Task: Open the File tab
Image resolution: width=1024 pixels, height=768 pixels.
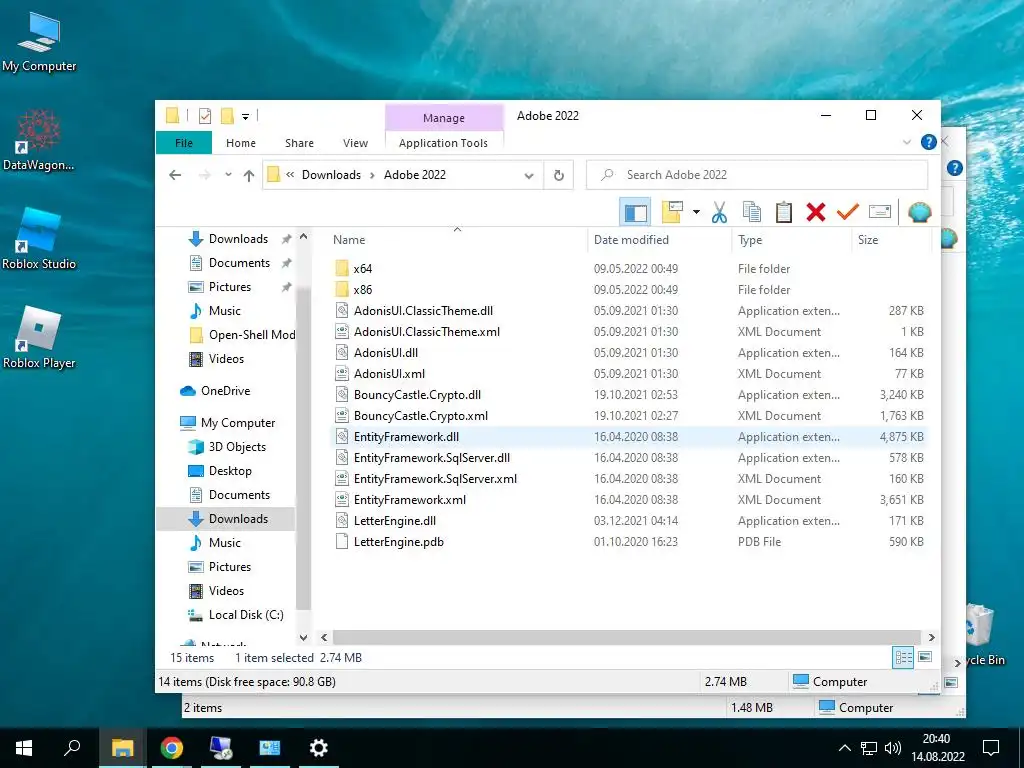Action: 184,143
